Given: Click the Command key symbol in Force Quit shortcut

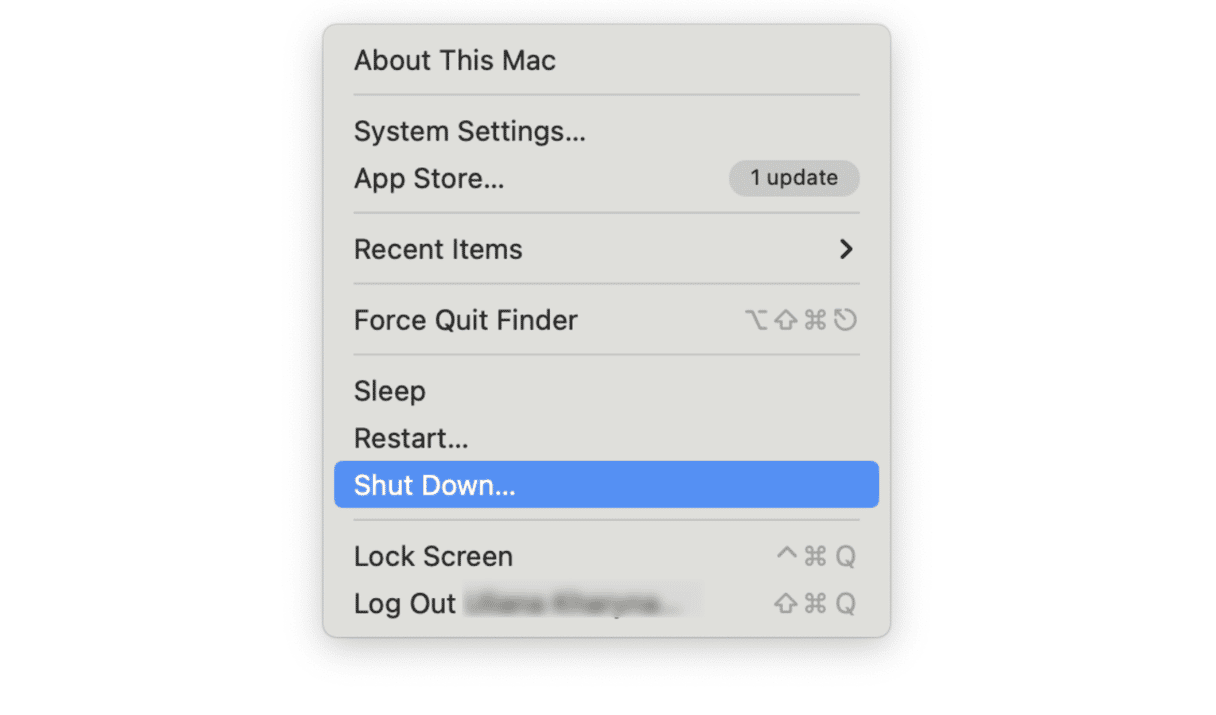Looking at the screenshot, I should (x=815, y=320).
